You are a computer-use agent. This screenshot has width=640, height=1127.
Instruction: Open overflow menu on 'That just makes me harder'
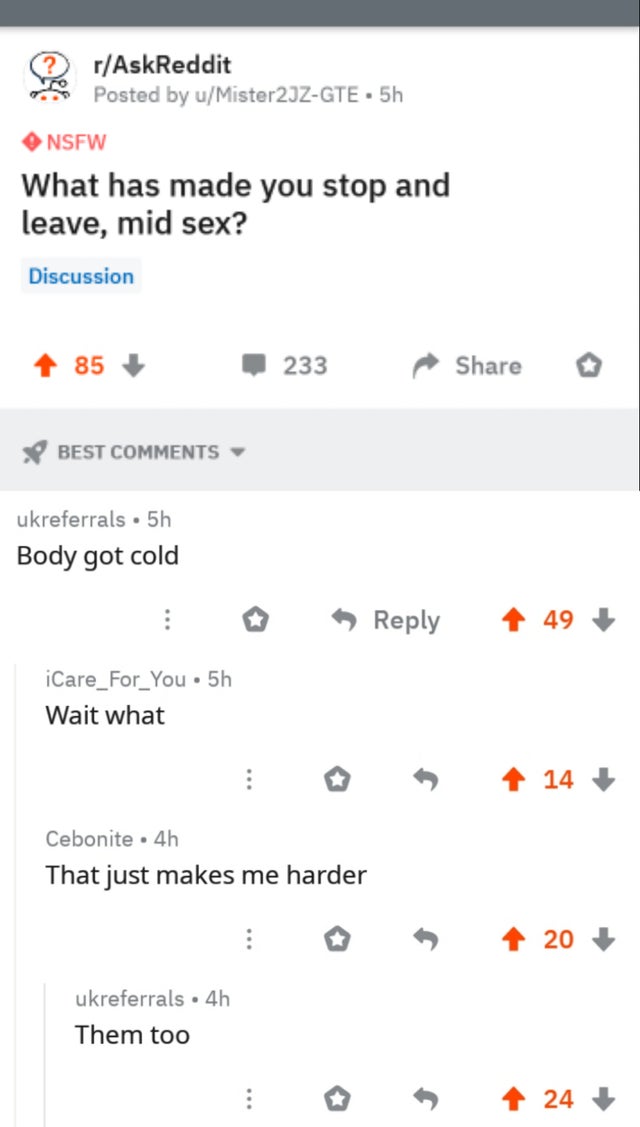click(248, 939)
